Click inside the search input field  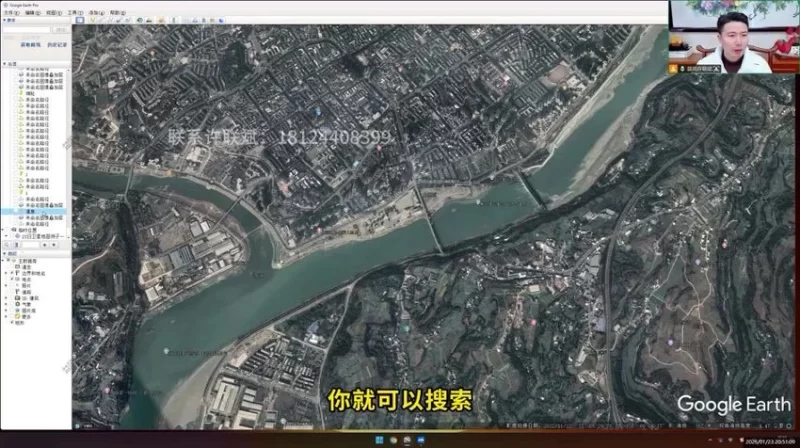[27, 30]
